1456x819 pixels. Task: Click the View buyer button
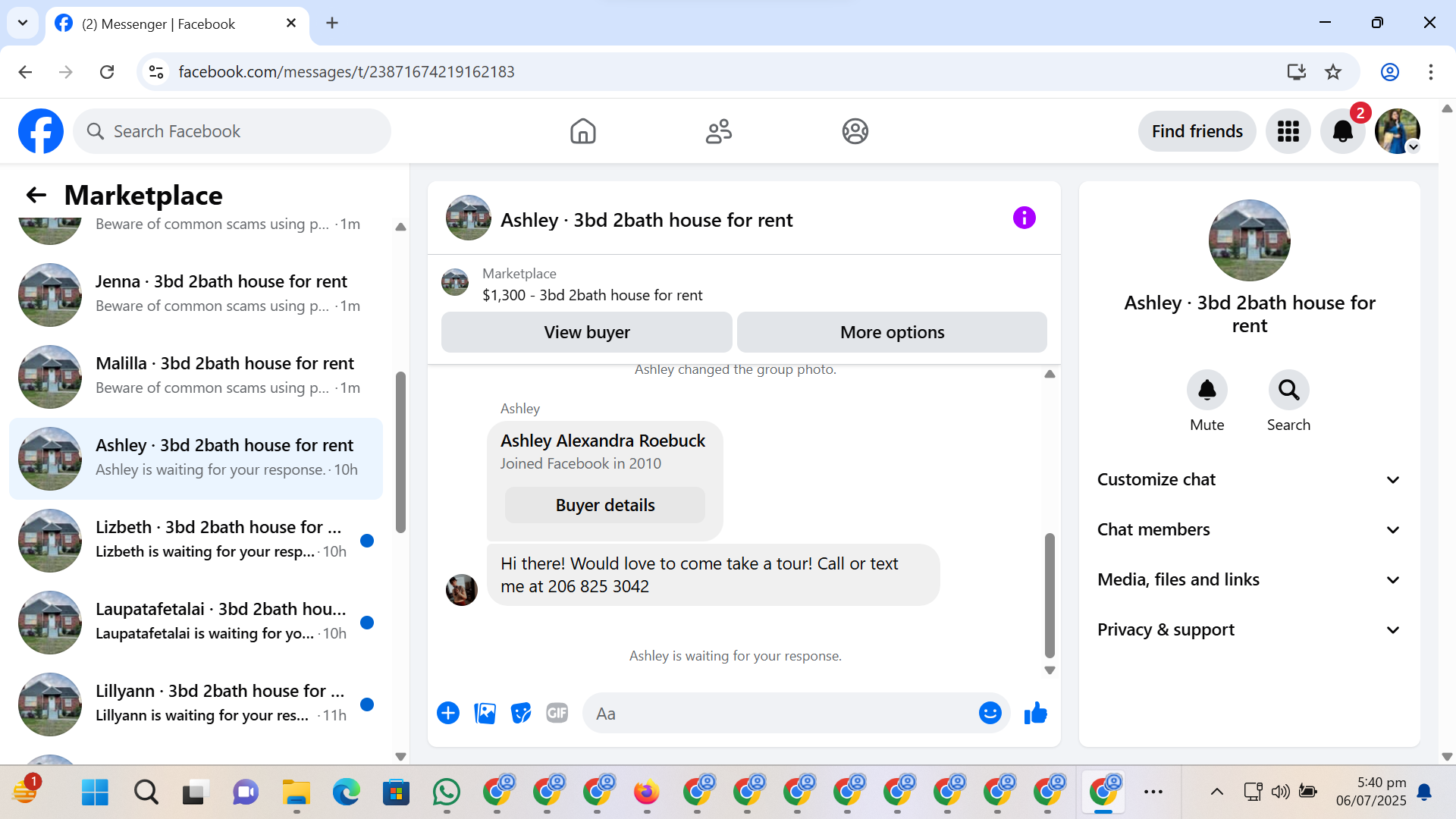click(586, 332)
